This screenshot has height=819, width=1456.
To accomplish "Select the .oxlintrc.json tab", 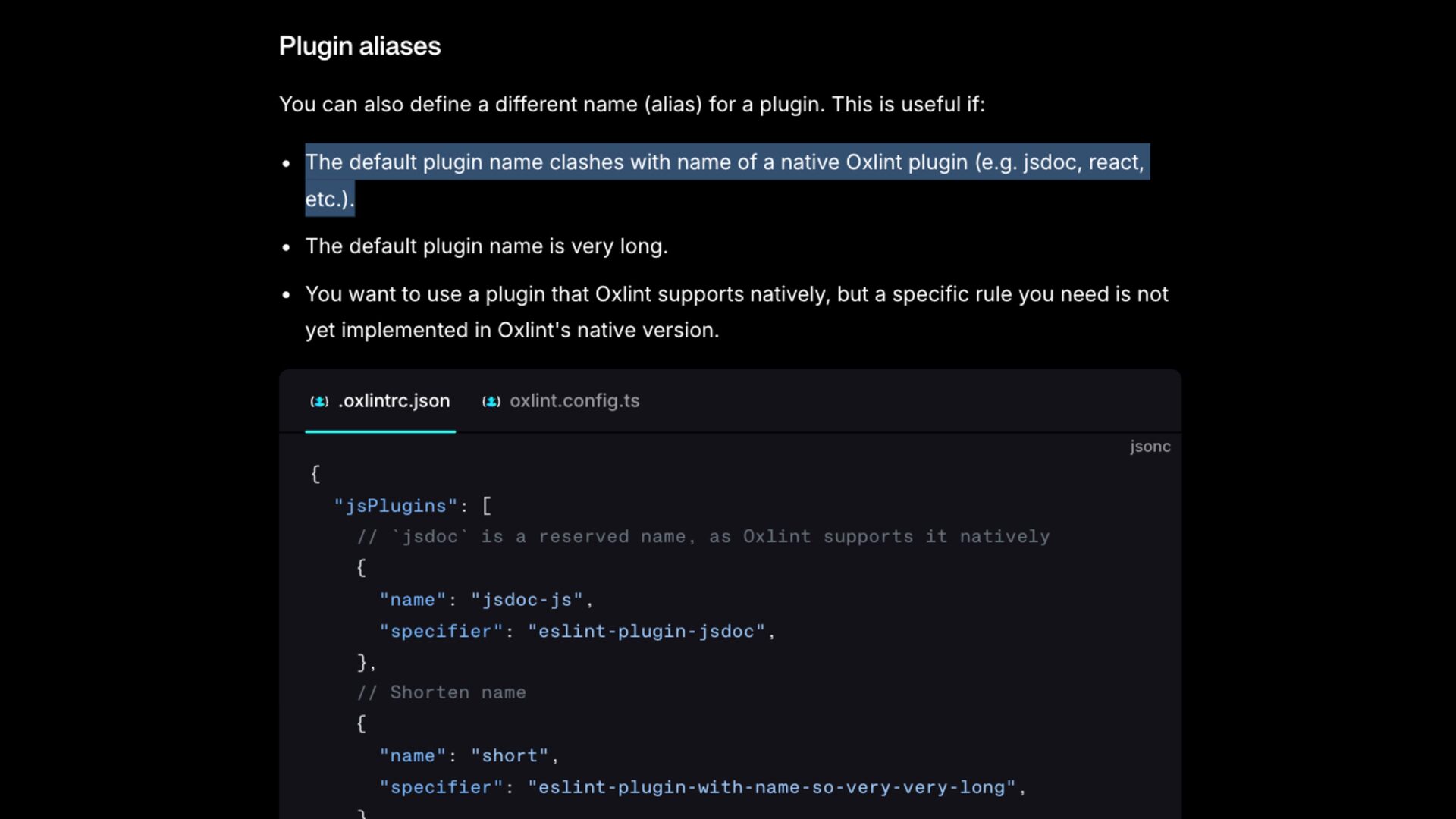I will pyautogui.click(x=394, y=401).
